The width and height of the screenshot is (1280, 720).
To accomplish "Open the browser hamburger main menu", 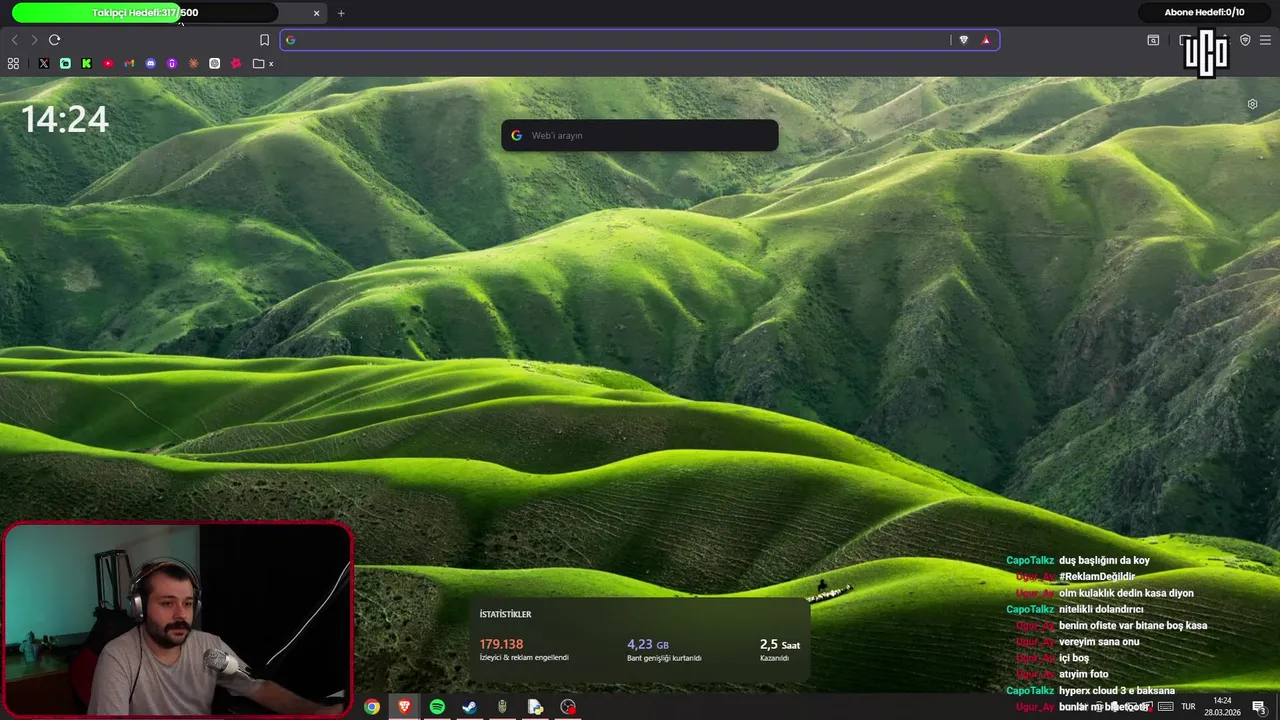I will coord(1265,40).
